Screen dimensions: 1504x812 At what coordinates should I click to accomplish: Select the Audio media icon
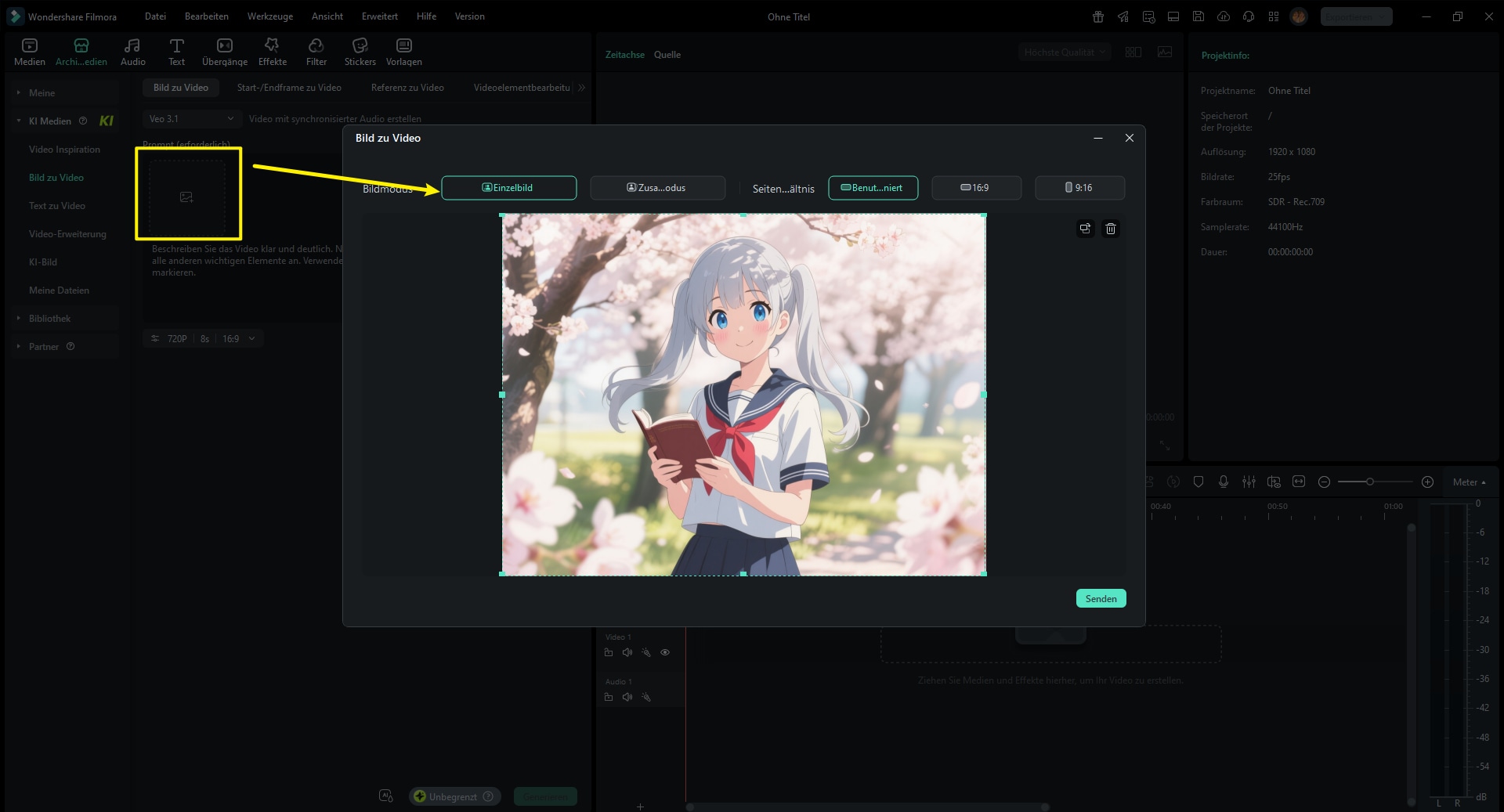point(132,52)
